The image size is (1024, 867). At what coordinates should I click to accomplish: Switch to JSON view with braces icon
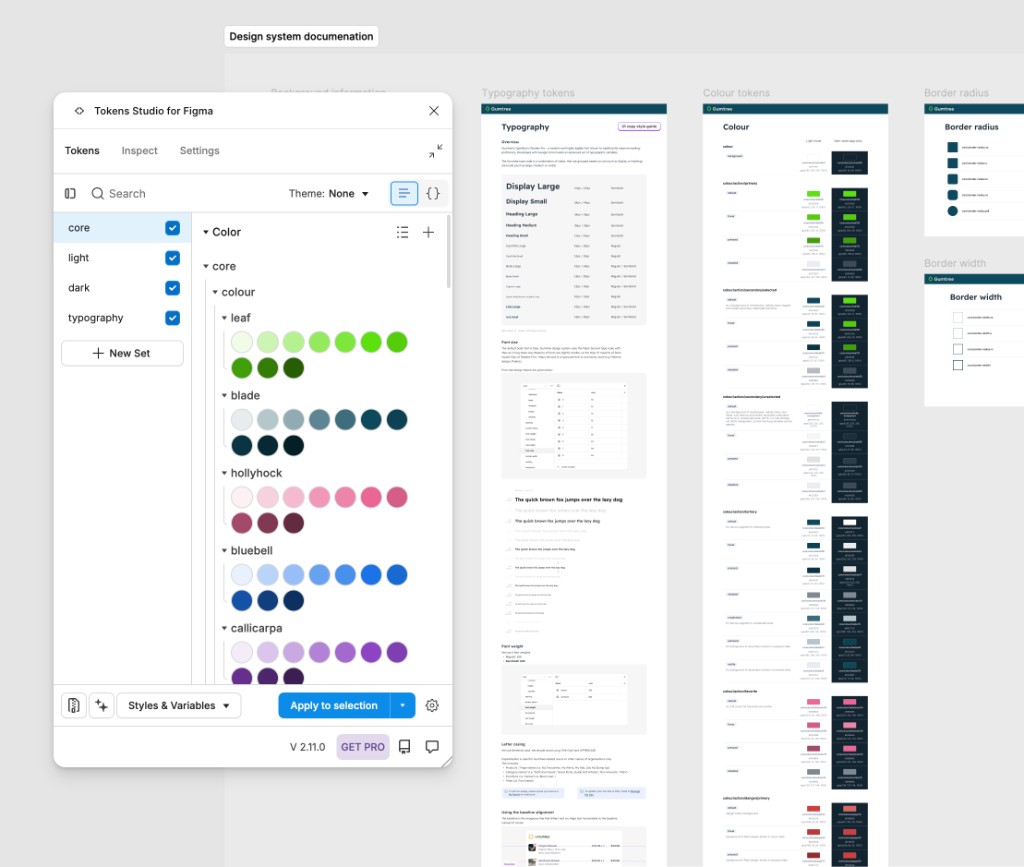[433, 193]
